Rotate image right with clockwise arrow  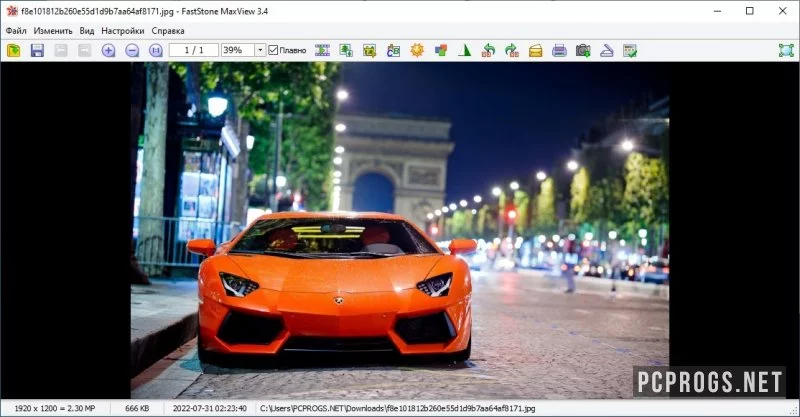(512, 50)
